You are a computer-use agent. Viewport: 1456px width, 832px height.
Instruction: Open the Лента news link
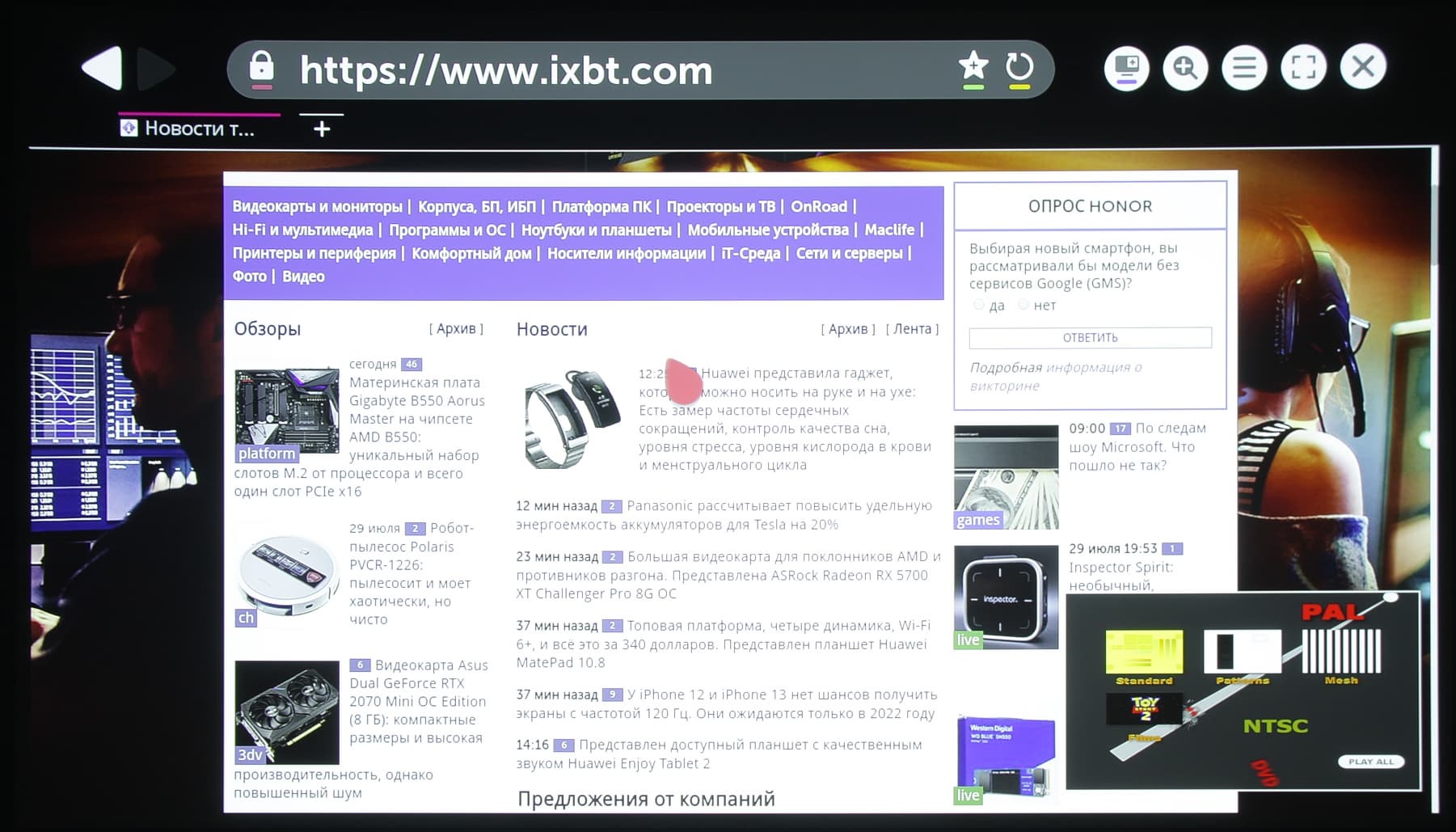tap(912, 329)
